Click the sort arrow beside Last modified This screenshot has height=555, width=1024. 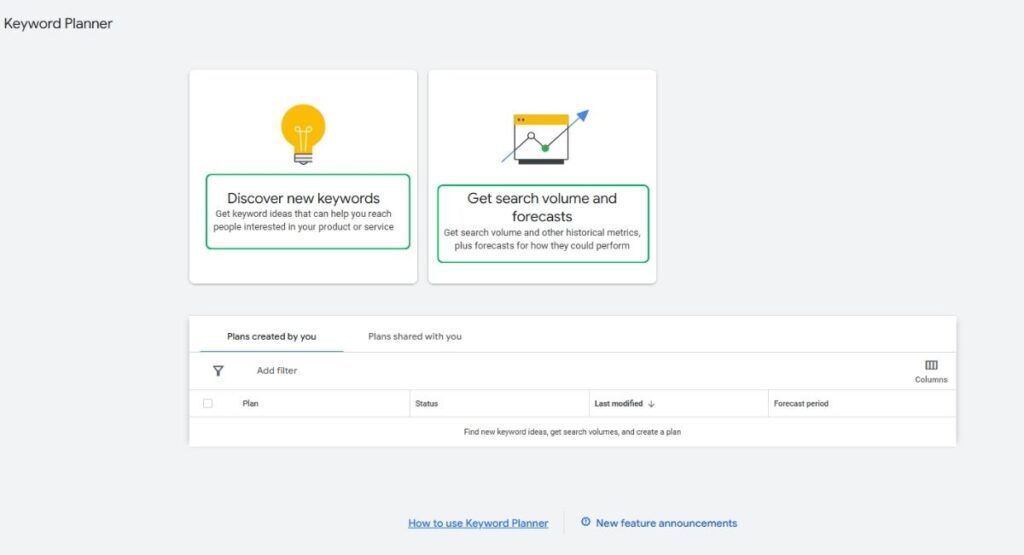[x=651, y=404]
